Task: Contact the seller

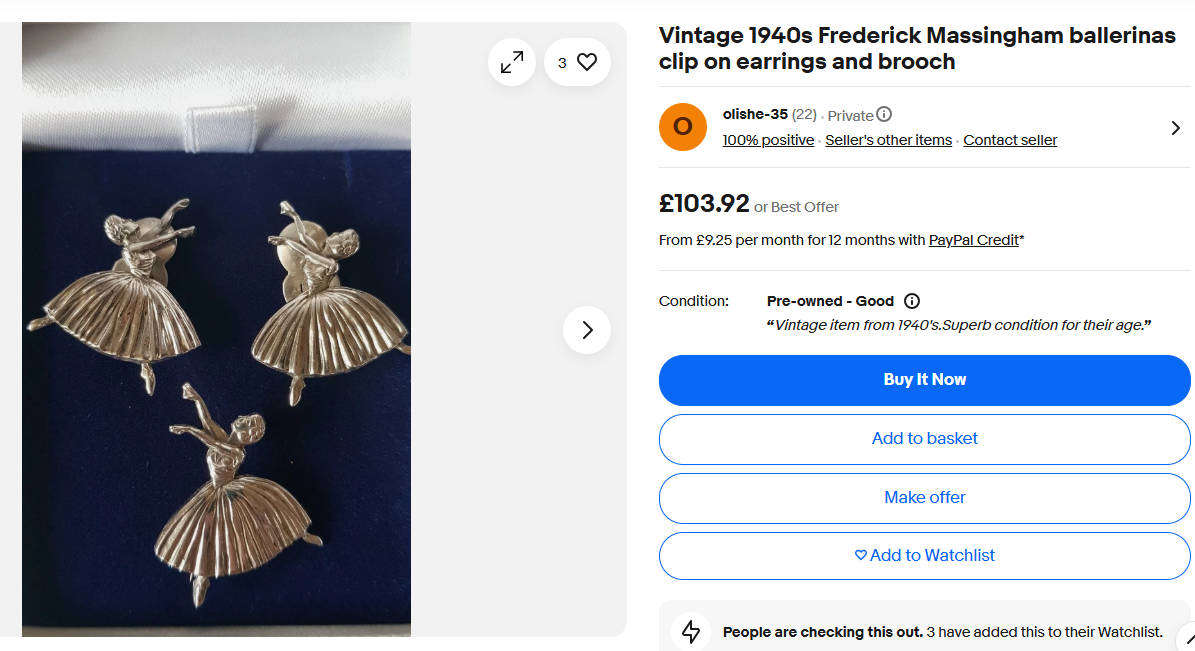Action: 1010,140
